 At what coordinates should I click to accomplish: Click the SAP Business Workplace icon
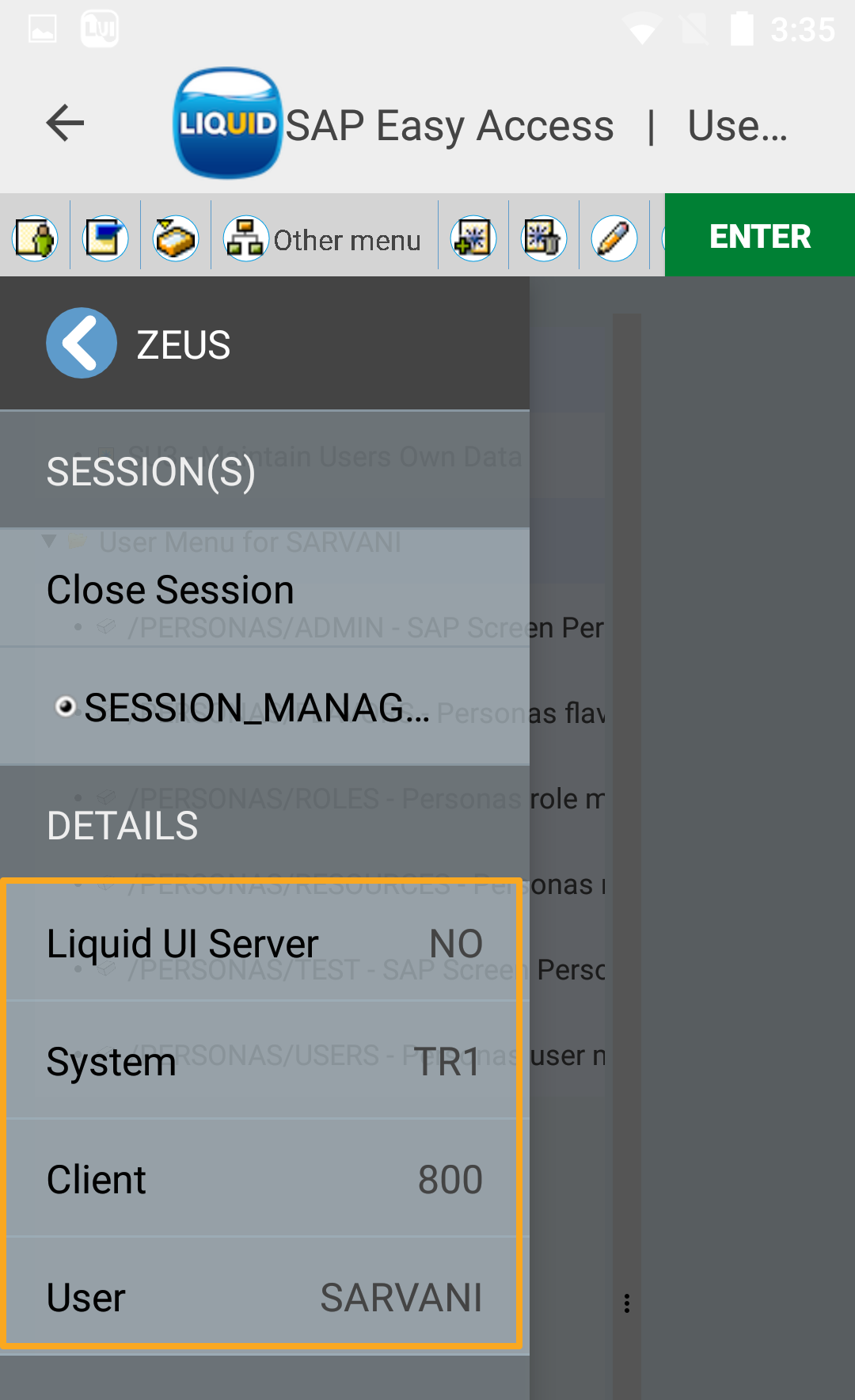click(x=175, y=238)
